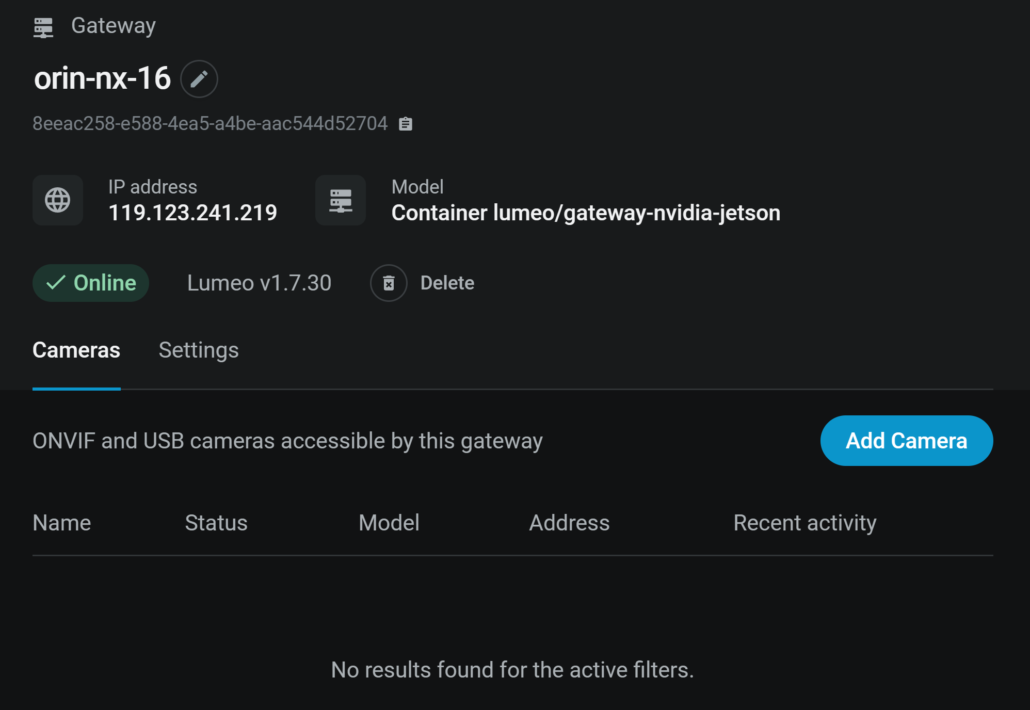This screenshot has width=1030, height=710.
Task: Sort by the Status column header
Action: [216, 523]
